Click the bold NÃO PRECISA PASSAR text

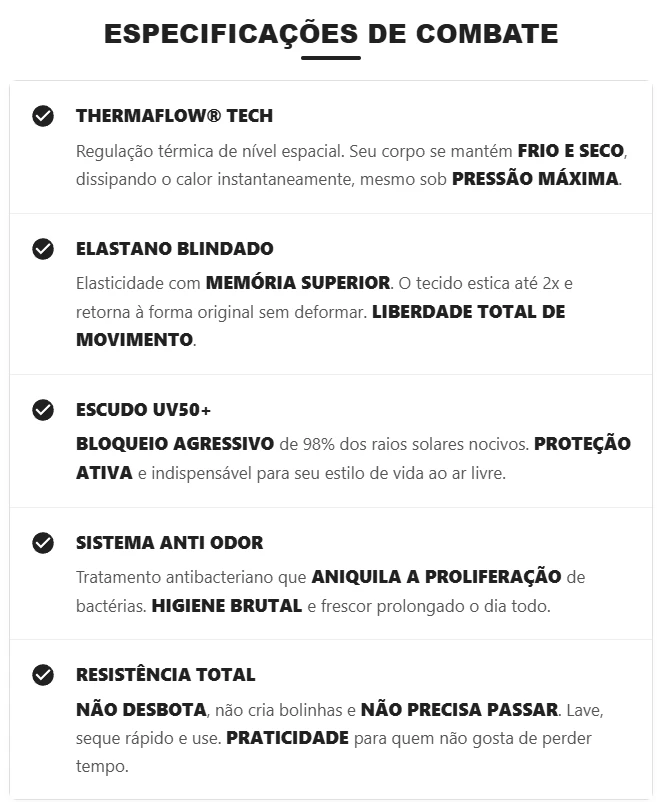[459, 710]
